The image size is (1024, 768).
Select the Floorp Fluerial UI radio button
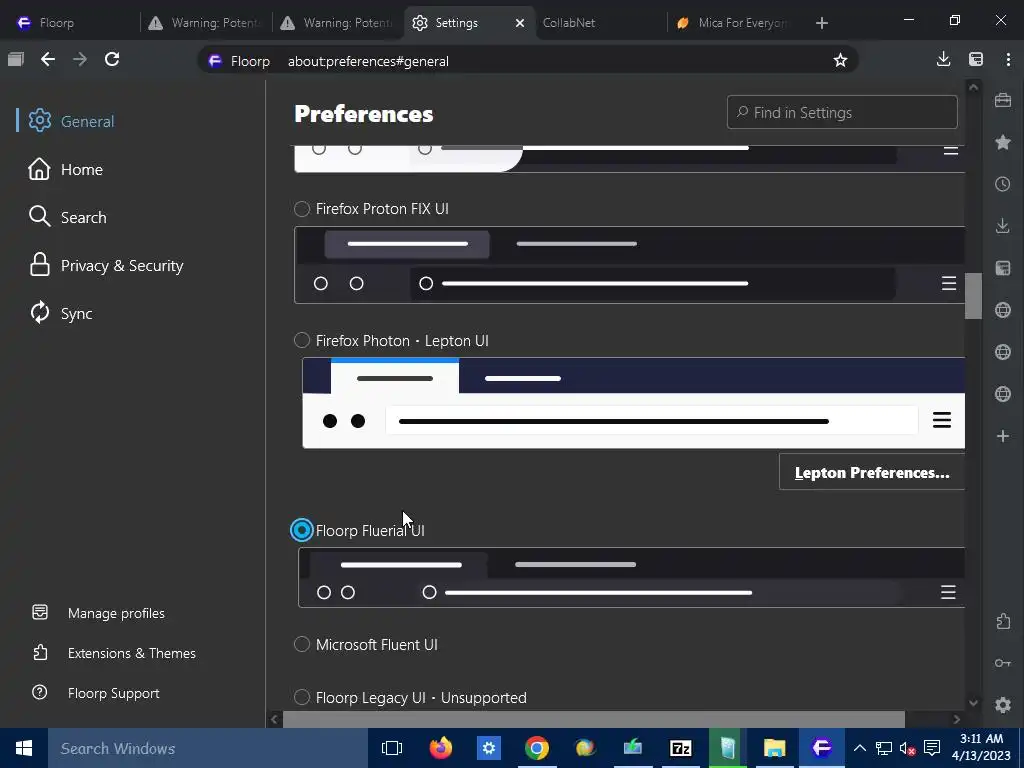302,530
